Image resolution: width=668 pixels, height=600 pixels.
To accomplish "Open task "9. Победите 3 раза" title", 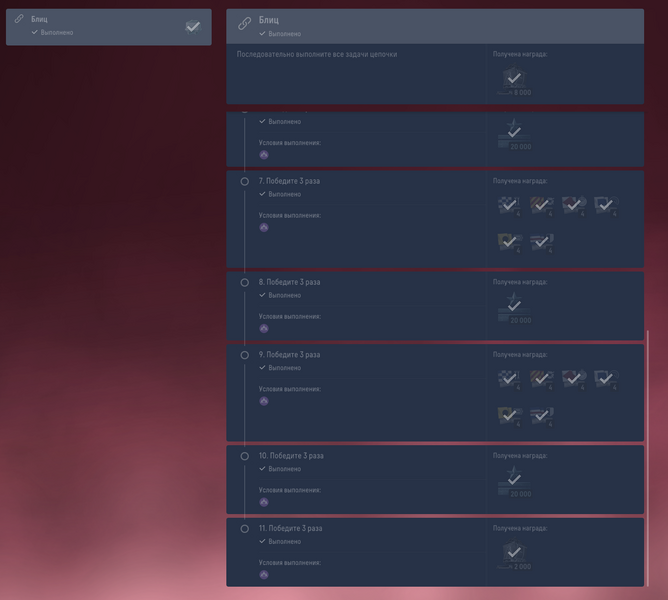I will pos(289,355).
